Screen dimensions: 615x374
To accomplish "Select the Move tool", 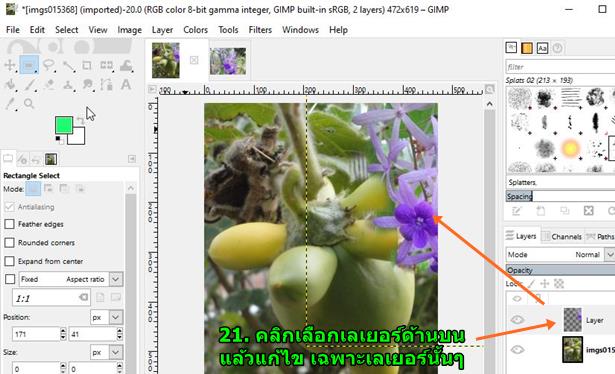I will click(x=9, y=65).
